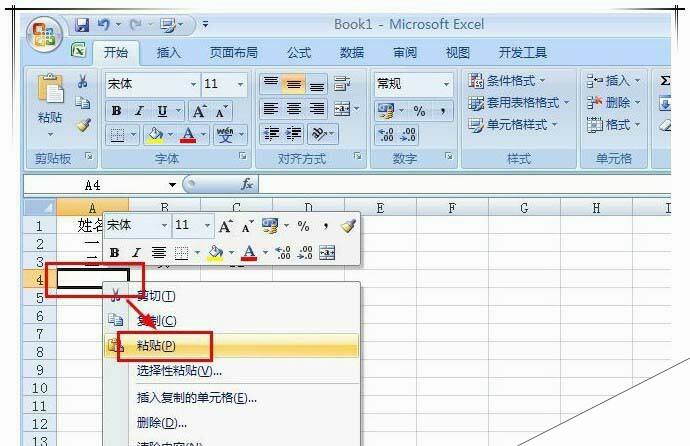Toggle middle vertical alignment in ribbon
690x446 pixels.
[x=294, y=84]
